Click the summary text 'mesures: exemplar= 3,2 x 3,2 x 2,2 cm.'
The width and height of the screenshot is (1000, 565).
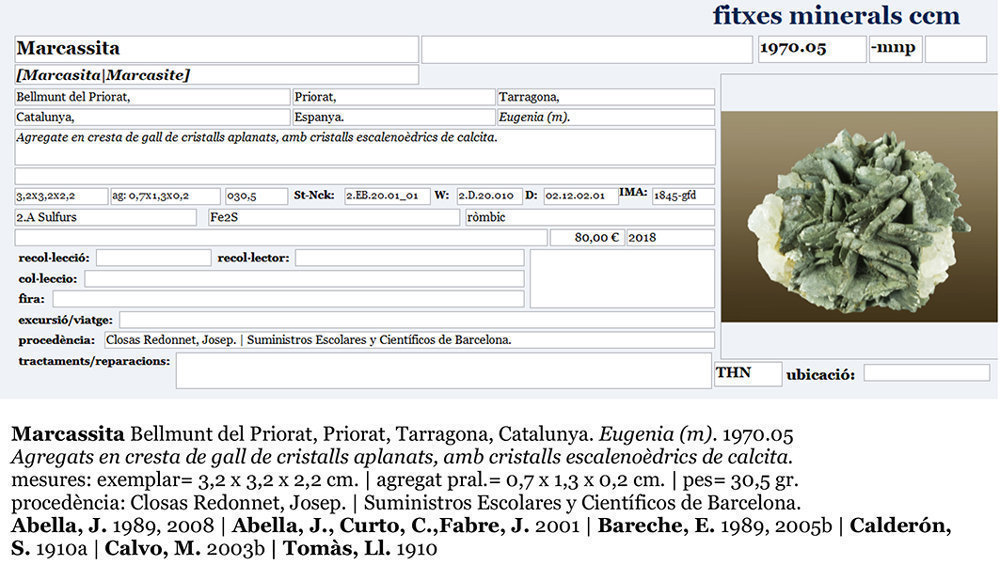pyautogui.click(x=186, y=480)
